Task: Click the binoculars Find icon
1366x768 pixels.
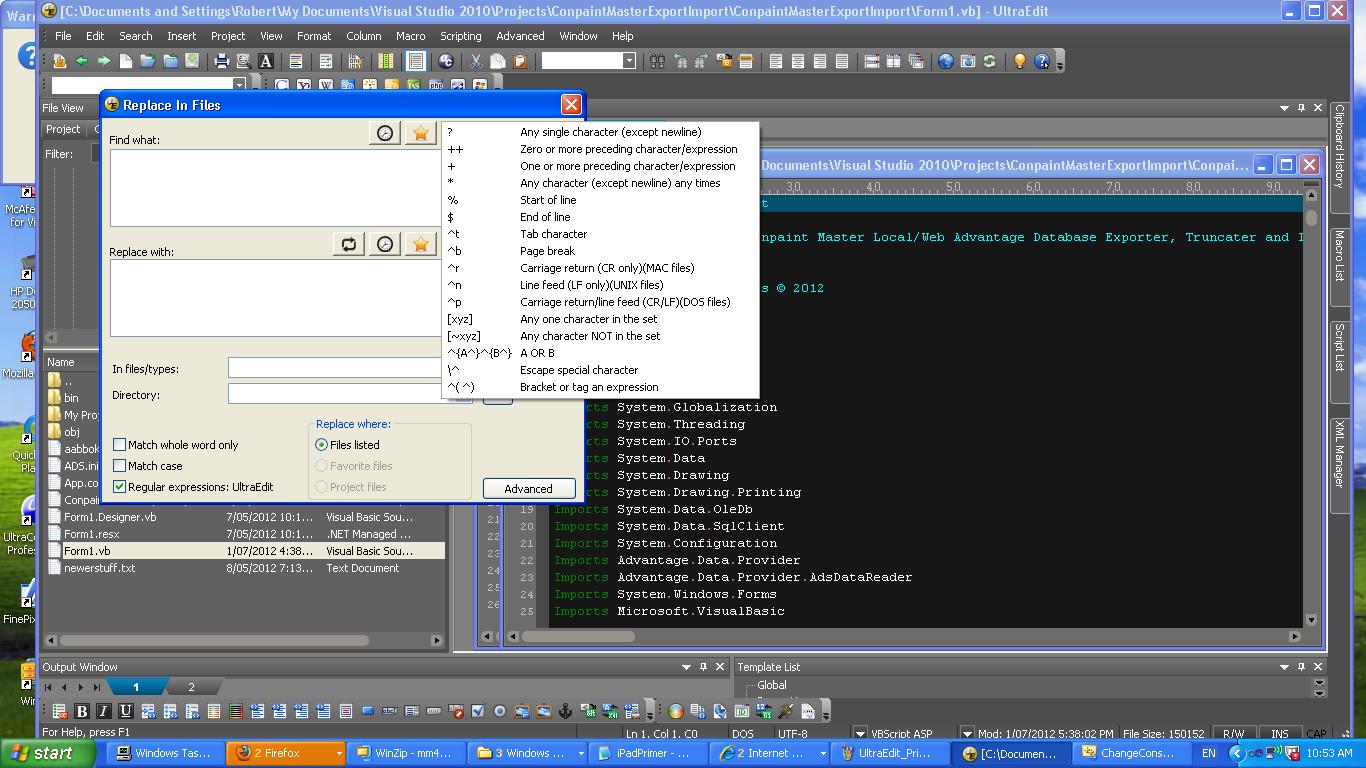Action: (x=657, y=61)
